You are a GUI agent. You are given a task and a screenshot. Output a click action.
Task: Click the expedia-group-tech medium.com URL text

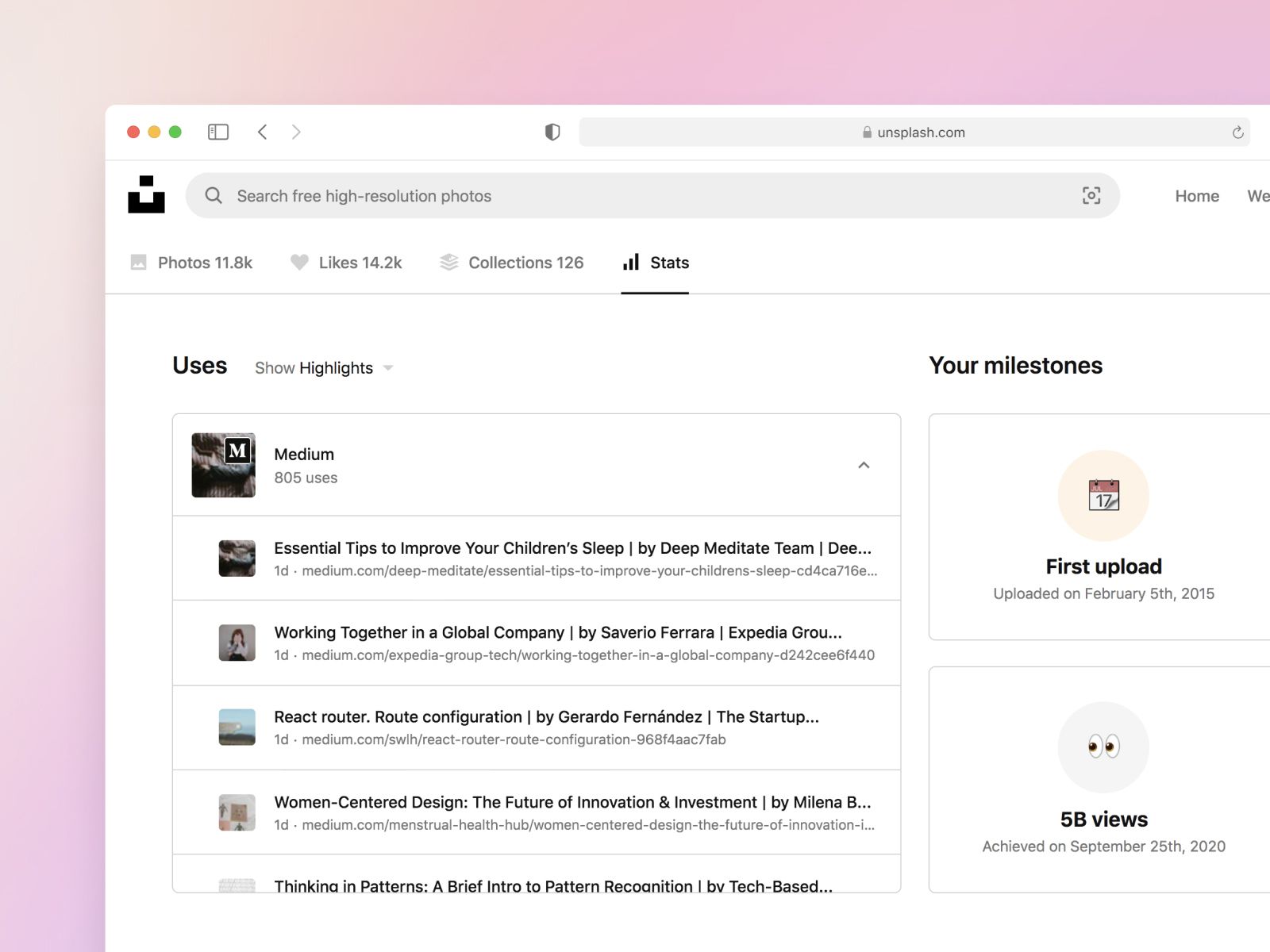coord(588,655)
